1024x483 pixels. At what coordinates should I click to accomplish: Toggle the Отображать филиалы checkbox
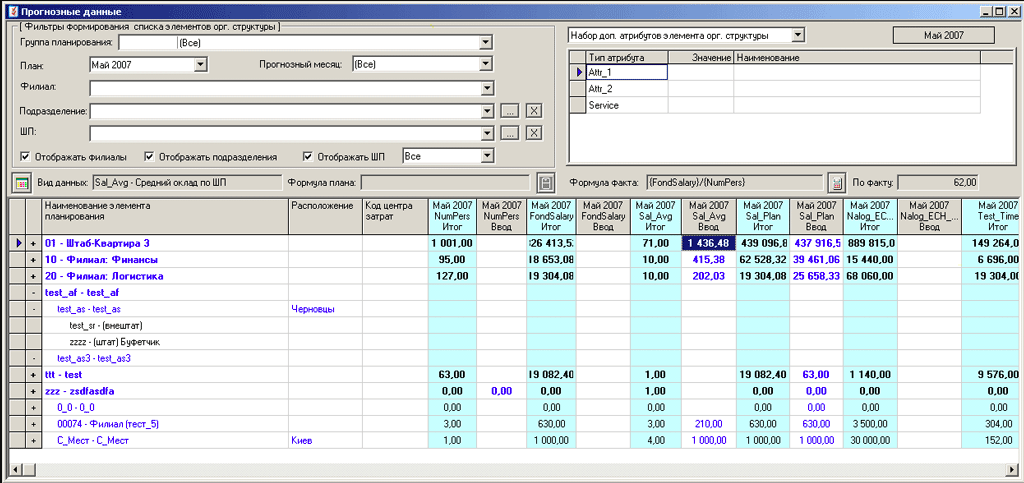[26, 157]
